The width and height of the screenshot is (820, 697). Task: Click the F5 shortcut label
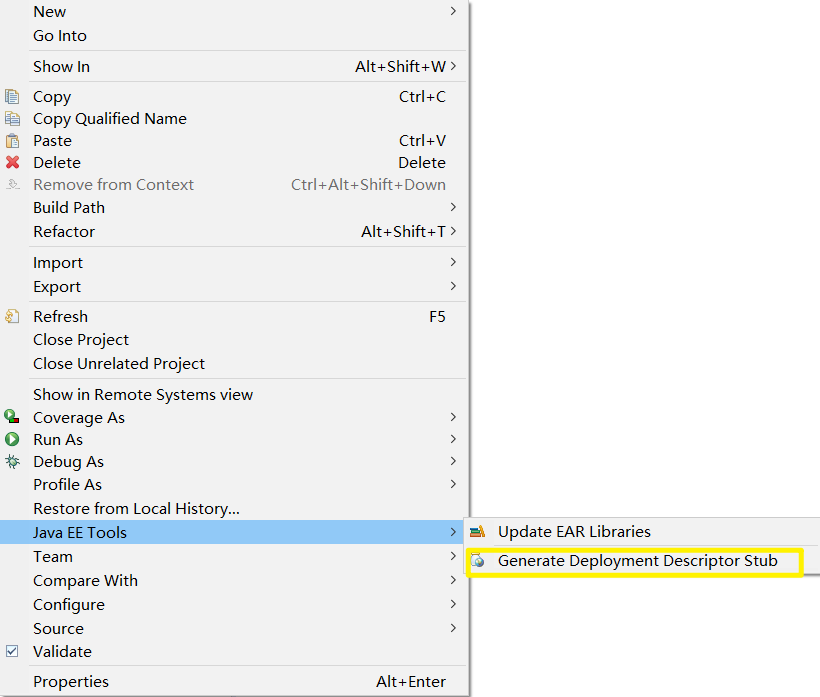[437, 316]
